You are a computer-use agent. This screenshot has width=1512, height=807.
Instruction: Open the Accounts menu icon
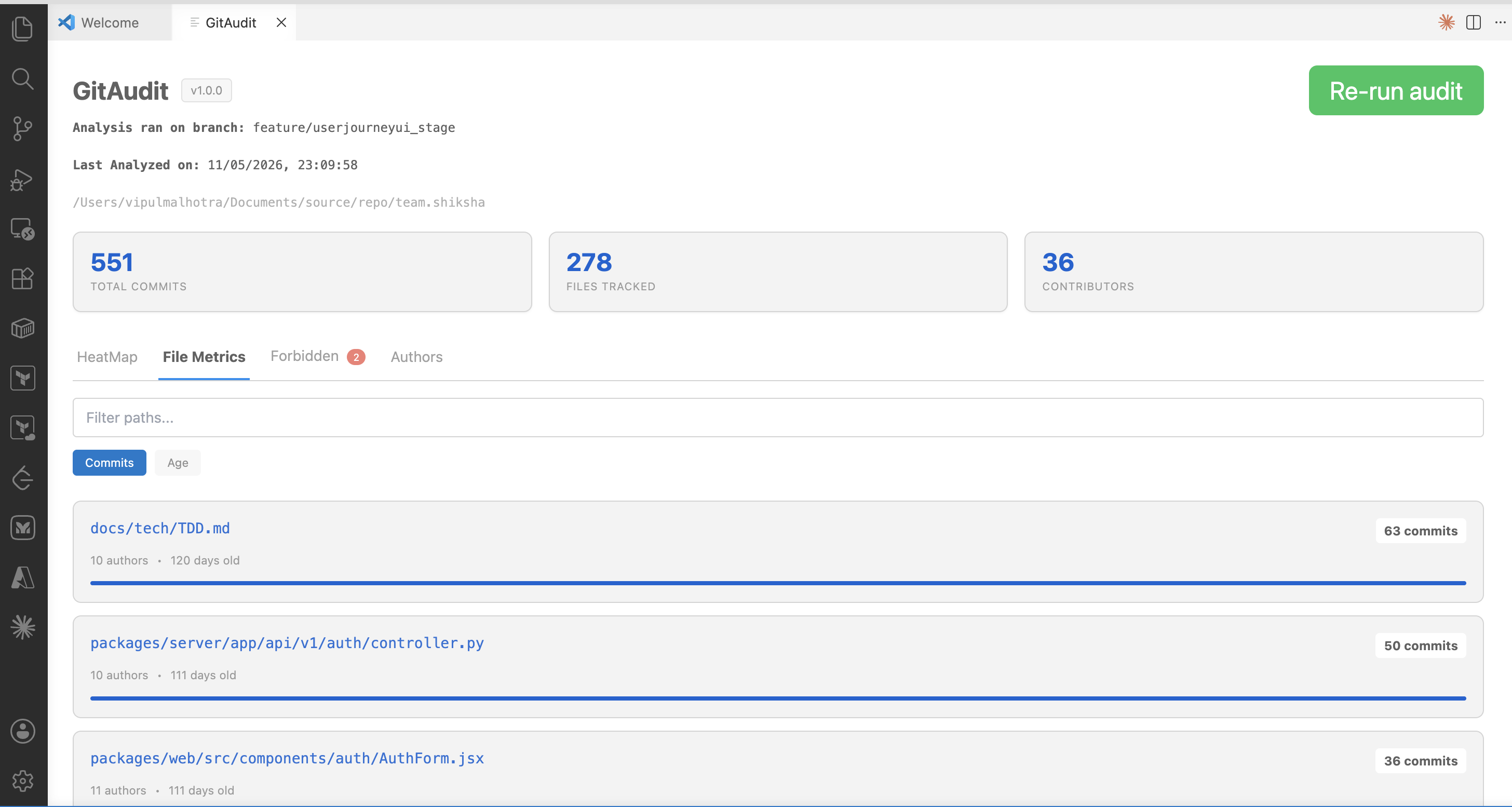click(x=22, y=731)
